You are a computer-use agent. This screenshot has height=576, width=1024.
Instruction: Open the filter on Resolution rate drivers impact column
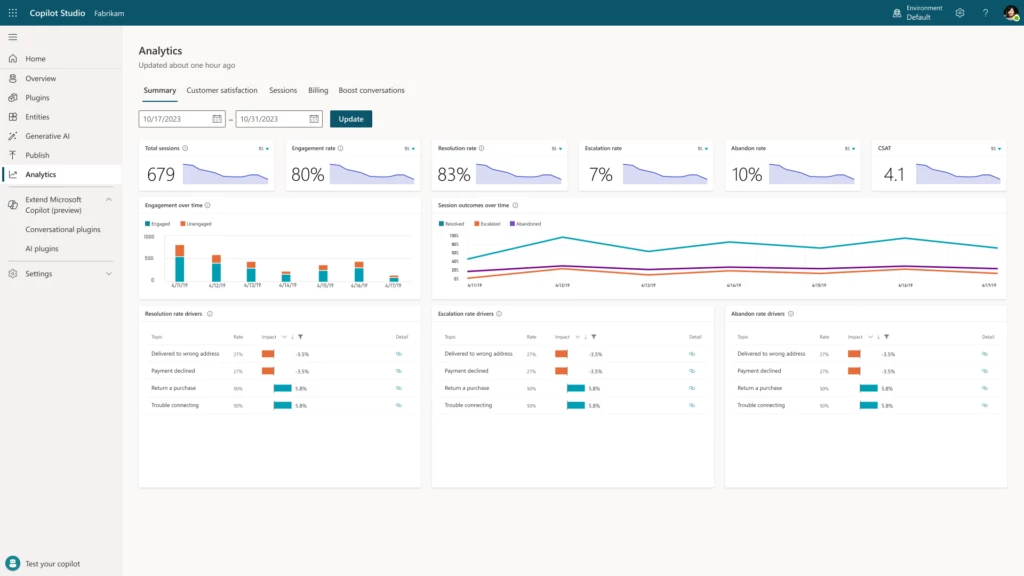point(302,338)
